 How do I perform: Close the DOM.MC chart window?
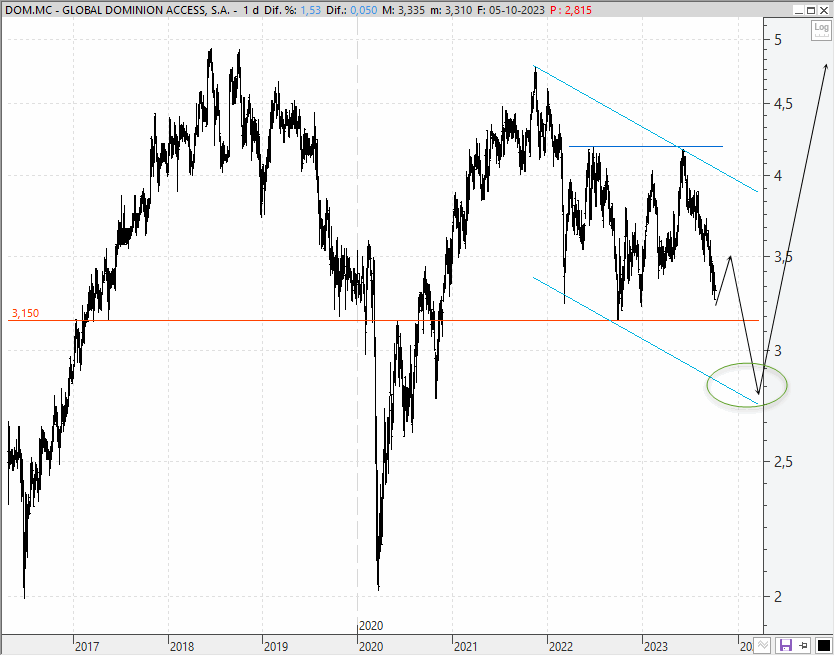point(824,10)
